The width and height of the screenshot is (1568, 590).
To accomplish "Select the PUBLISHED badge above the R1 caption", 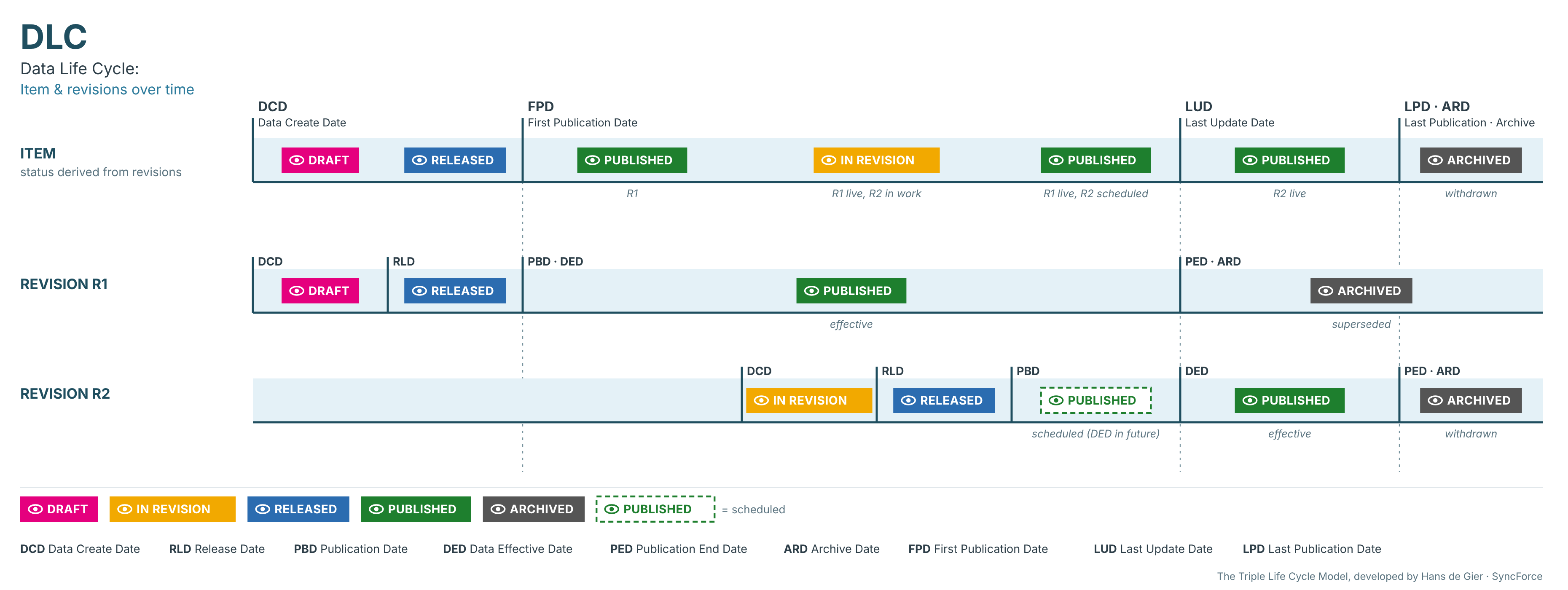I will point(632,160).
